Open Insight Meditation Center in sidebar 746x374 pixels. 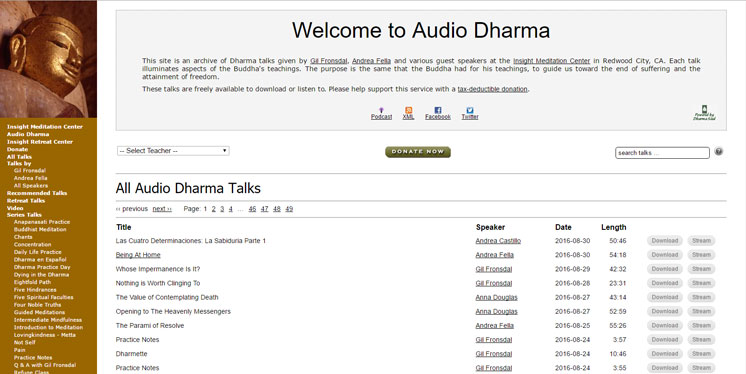pyautogui.click(x=45, y=127)
